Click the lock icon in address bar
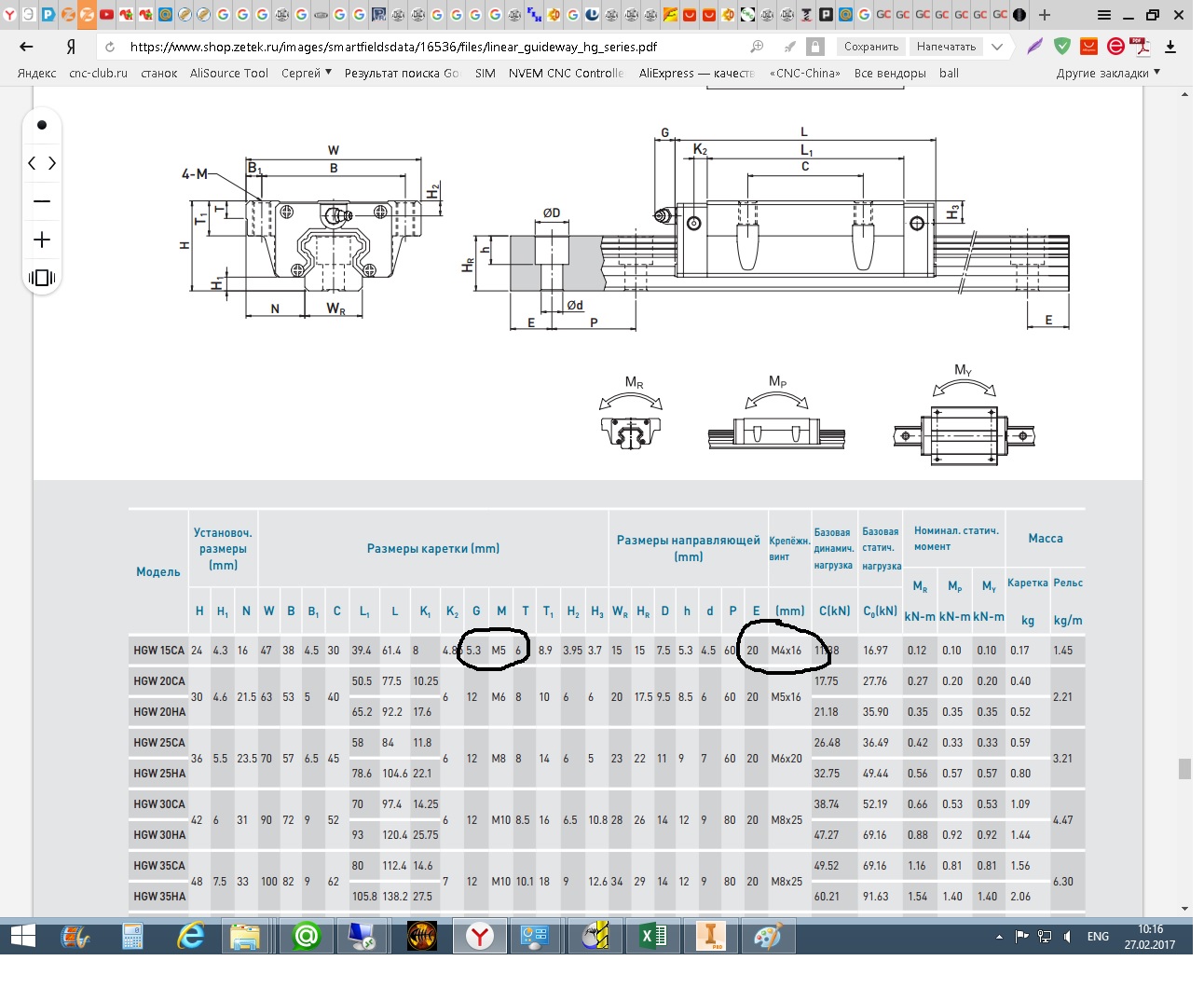The height and width of the screenshot is (988, 1204). tap(815, 47)
